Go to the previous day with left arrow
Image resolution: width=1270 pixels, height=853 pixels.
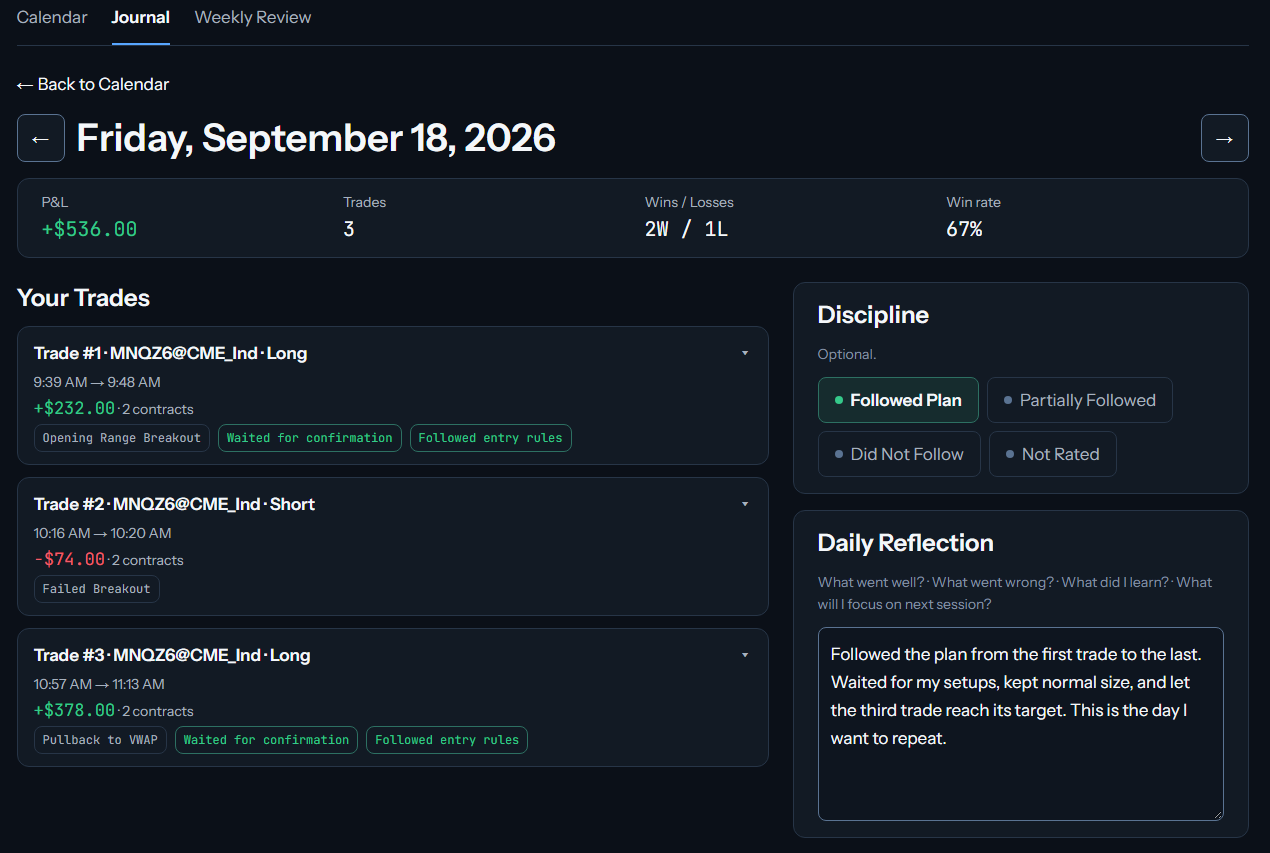[x=41, y=138]
